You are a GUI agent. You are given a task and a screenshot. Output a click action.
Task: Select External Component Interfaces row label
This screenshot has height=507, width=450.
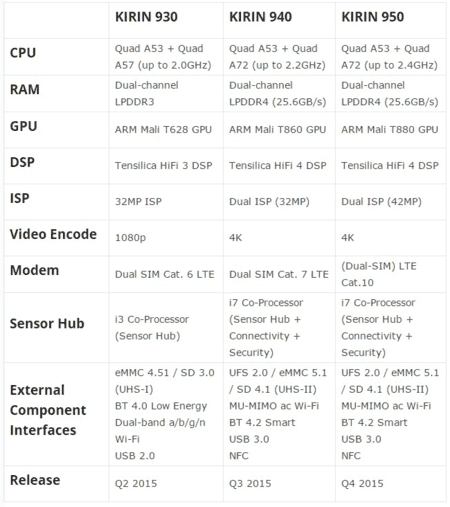point(48,410)
